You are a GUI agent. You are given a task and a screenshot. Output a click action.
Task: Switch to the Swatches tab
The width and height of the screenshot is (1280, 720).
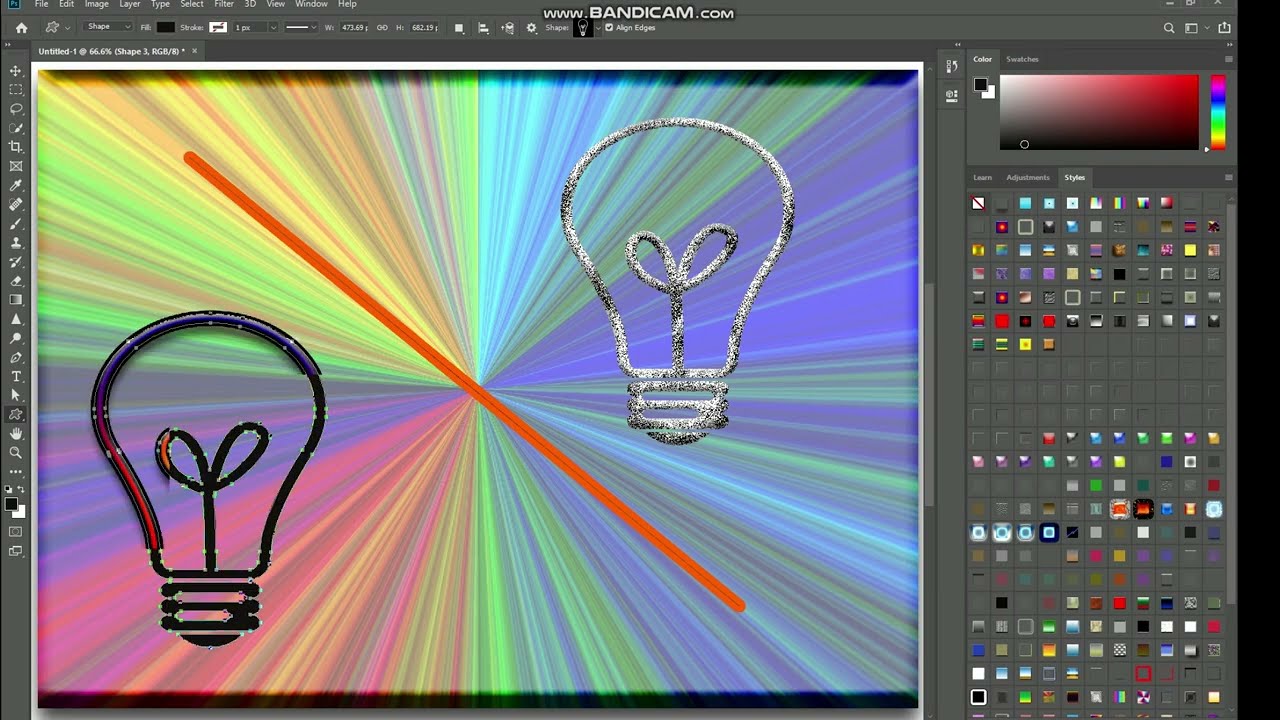tap(1022, 59)
